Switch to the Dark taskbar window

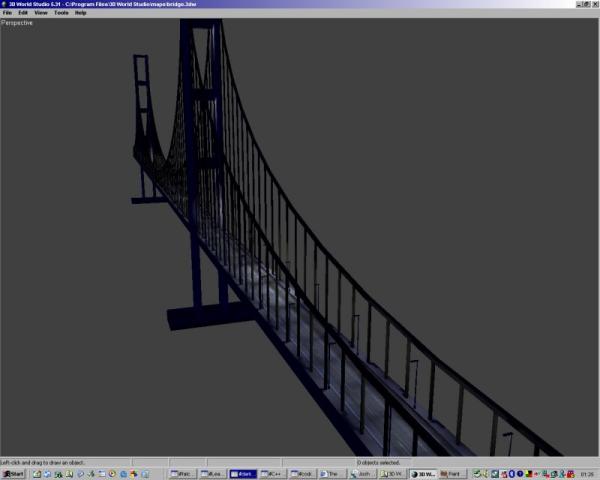(x=241, y=474)
